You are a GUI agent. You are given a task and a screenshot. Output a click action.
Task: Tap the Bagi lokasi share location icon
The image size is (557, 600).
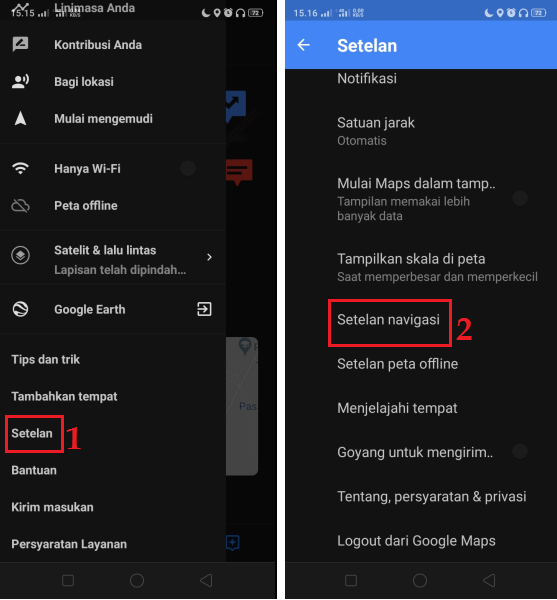tap(20, 82)
